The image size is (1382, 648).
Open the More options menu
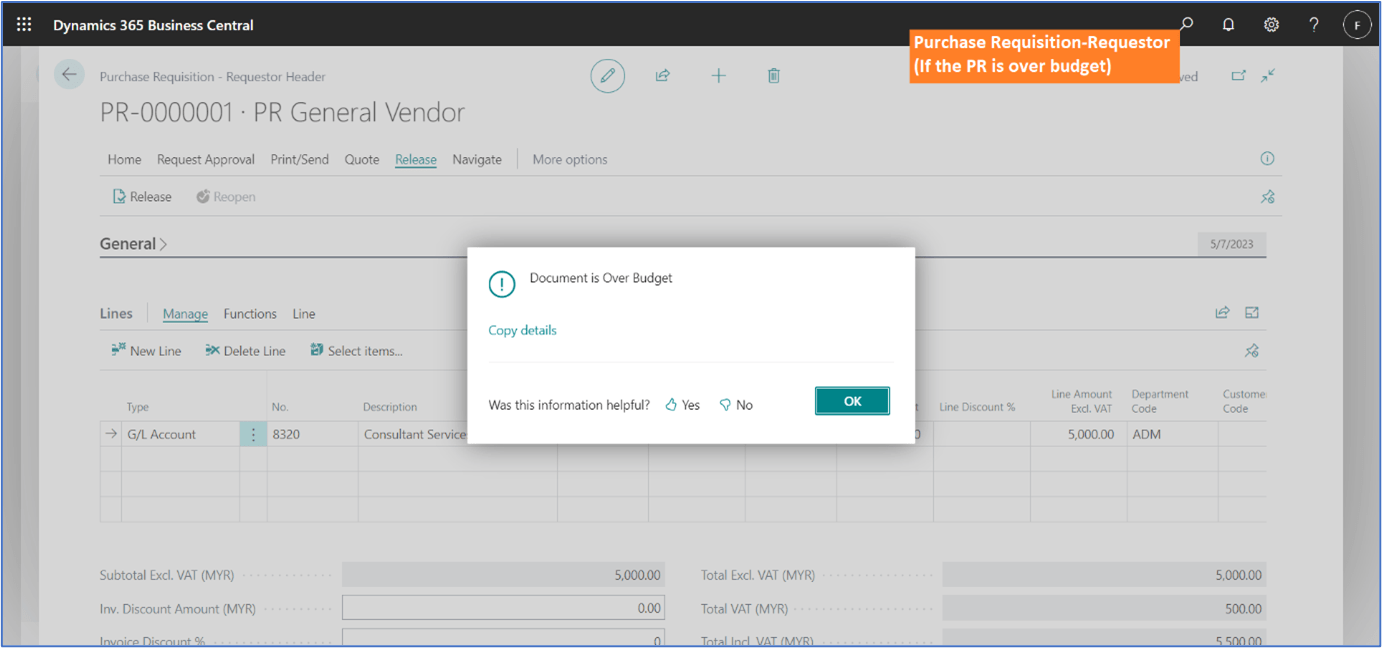(570, 159)
